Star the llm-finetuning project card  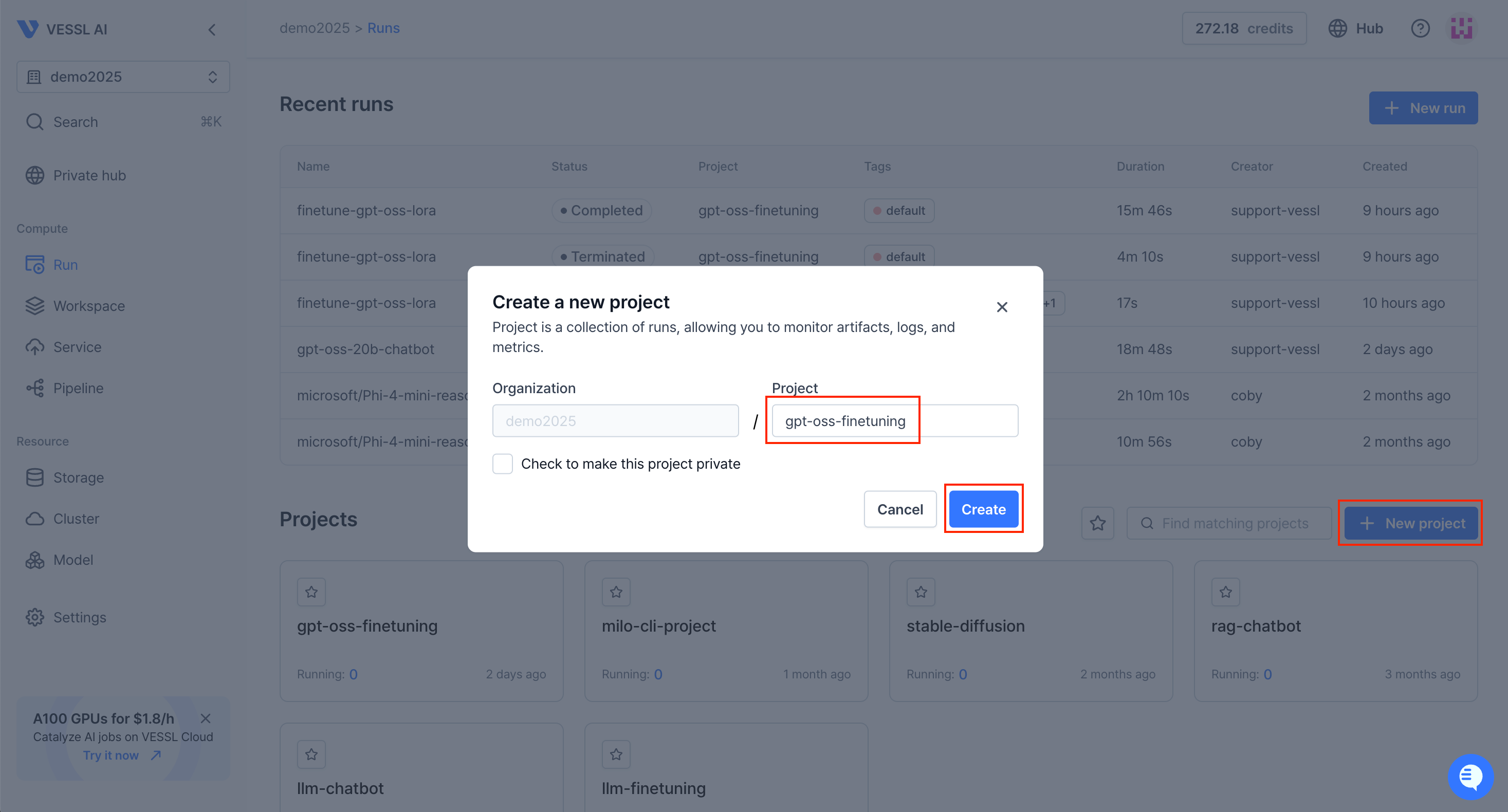point(616,754)
